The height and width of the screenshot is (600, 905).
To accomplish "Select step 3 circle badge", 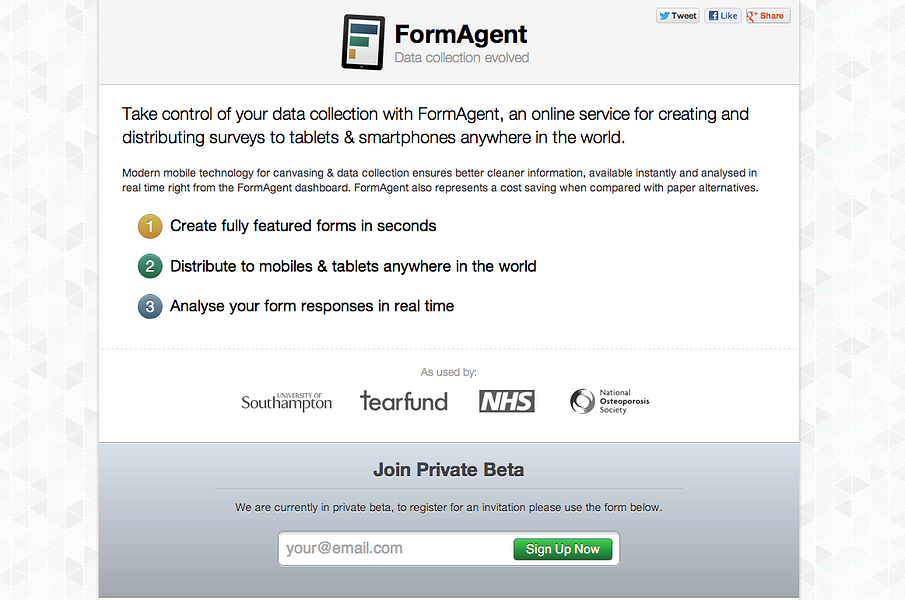I will (149, 306).
